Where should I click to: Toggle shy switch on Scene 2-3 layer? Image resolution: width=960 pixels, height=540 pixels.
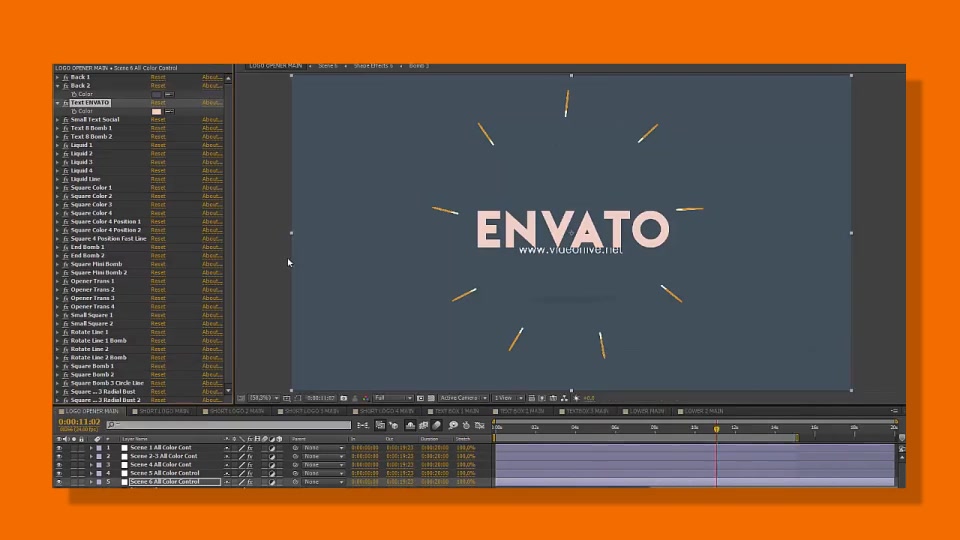coord(227,457)
